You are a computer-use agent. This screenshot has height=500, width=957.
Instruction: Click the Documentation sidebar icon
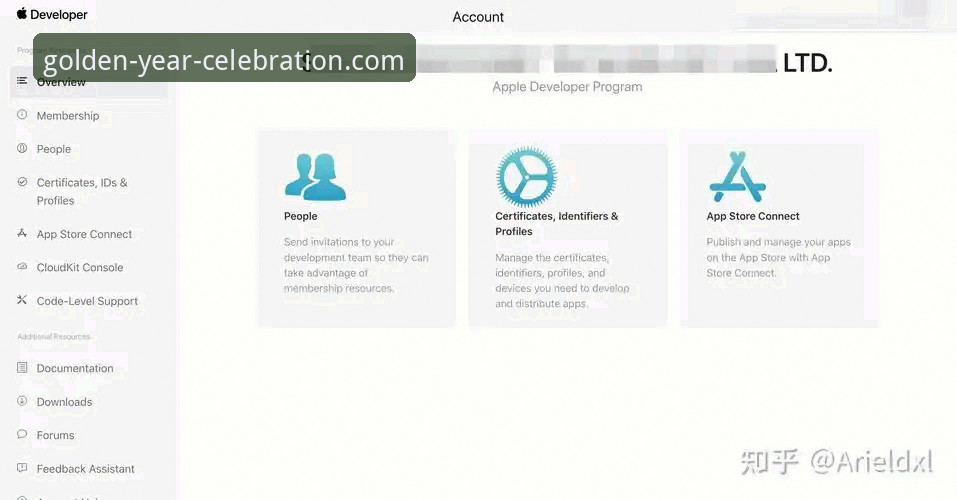22,368
